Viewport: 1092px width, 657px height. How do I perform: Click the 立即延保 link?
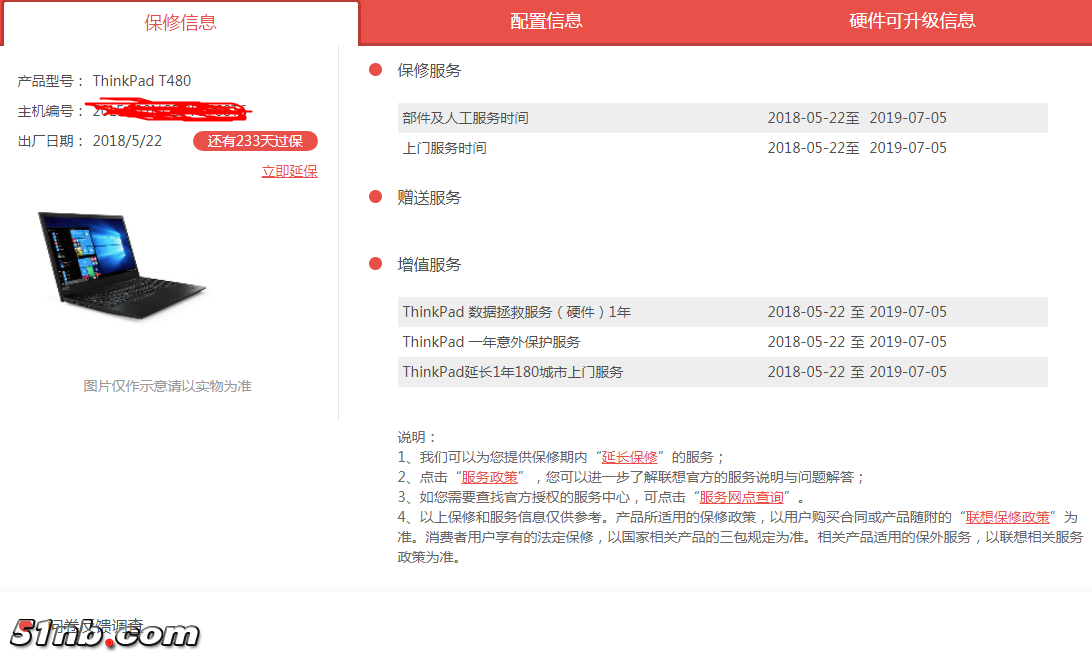tap(289, 171)
